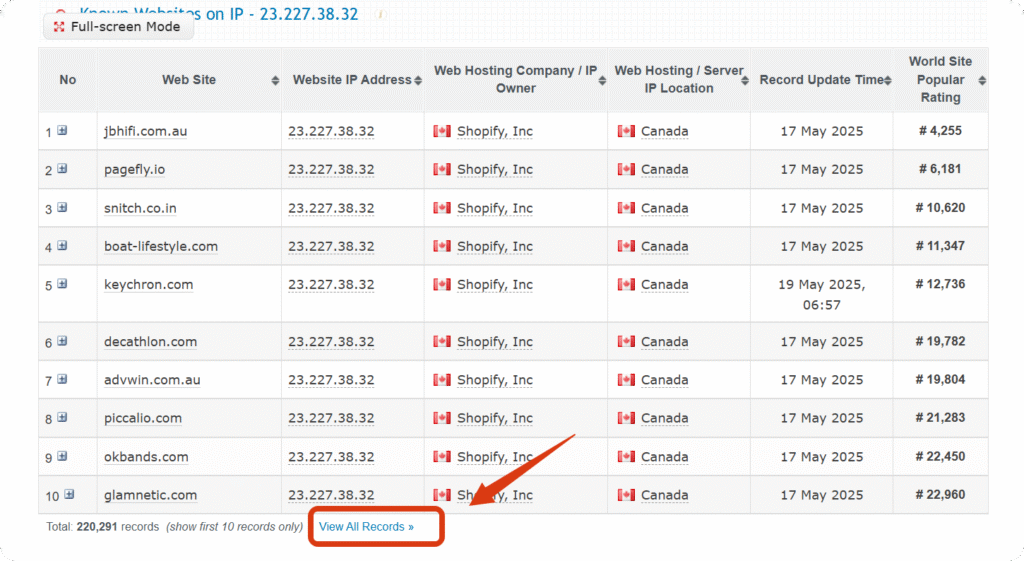Click Canada in glamnetic.com row
The width and height of the screenshot is (1024, 561).
[664, 495]
